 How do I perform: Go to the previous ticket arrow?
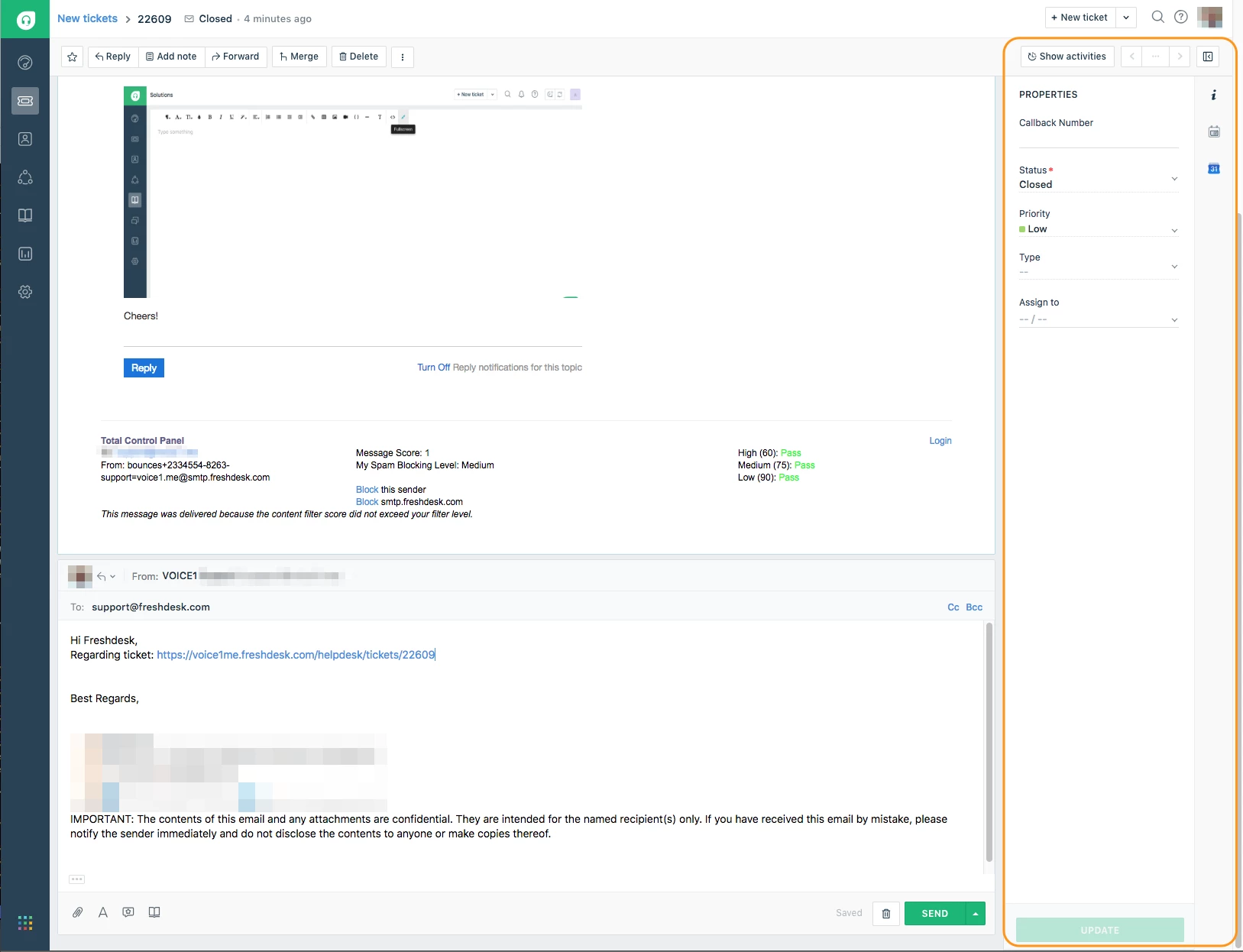(x=1131, y=57)
